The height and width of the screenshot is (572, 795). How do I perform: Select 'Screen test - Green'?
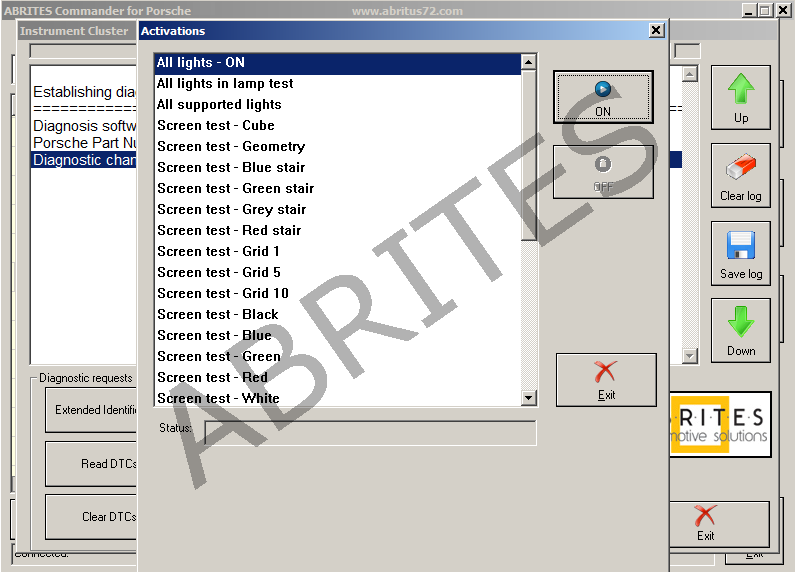(x=338, y=356)
